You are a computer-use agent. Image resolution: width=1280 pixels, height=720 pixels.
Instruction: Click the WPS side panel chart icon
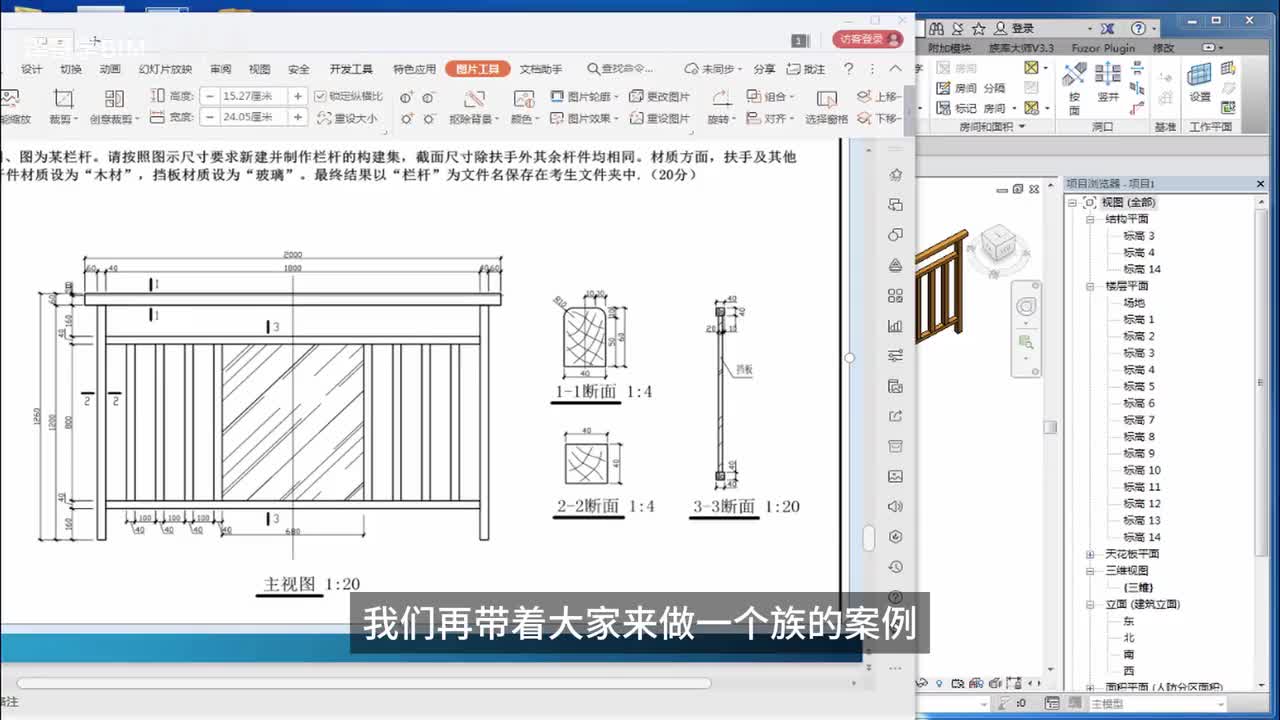(895, 326)
